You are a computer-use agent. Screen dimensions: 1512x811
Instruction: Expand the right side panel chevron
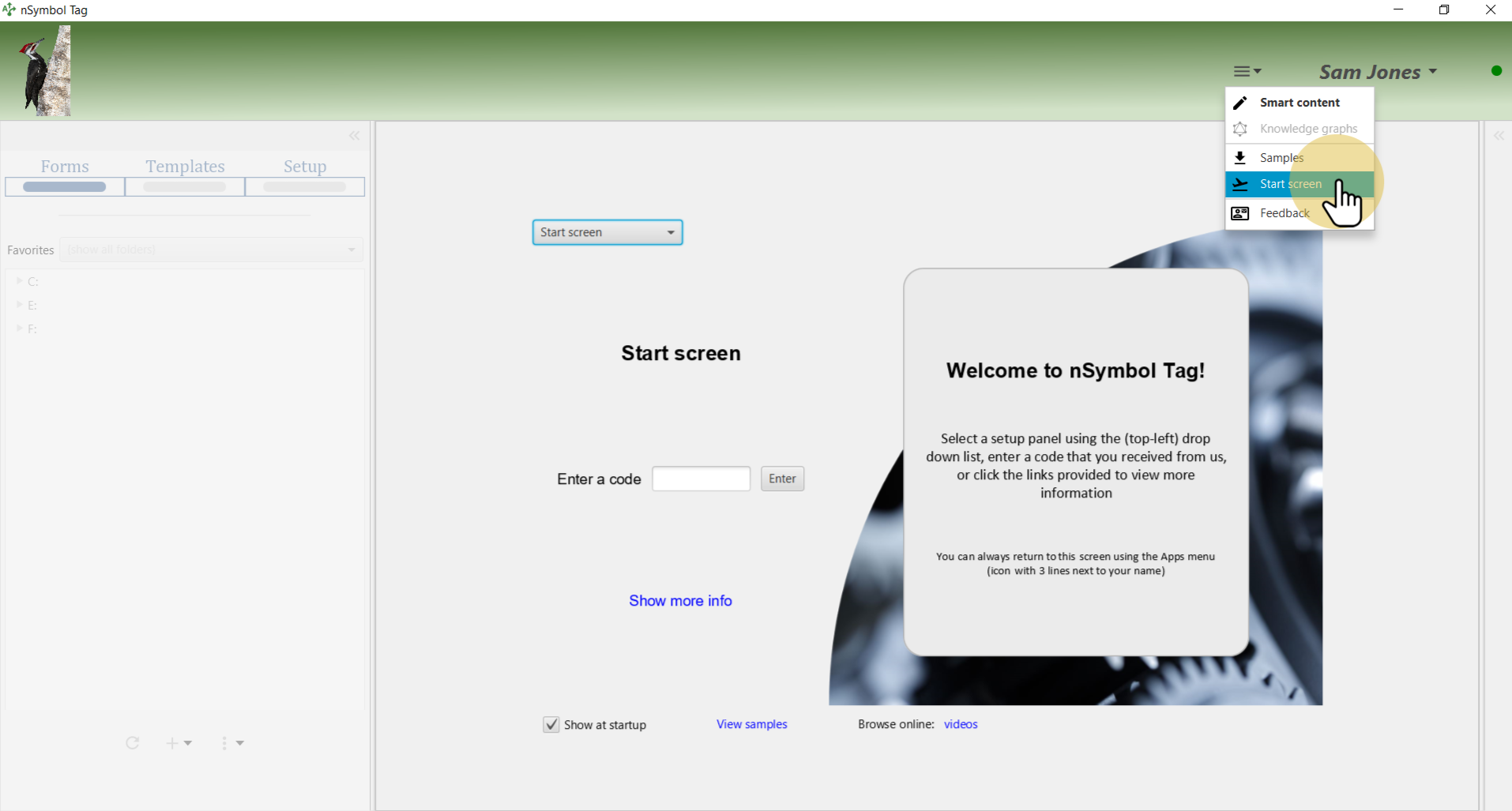[1499, 136]
